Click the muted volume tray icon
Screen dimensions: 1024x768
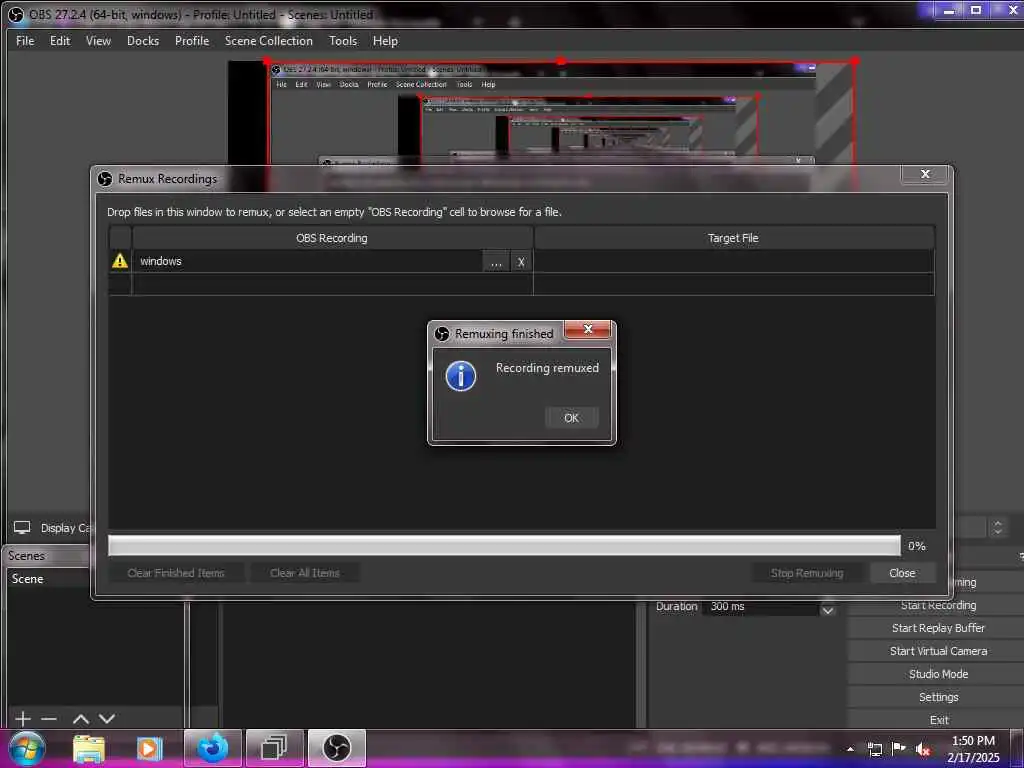[x=923, y=749]
